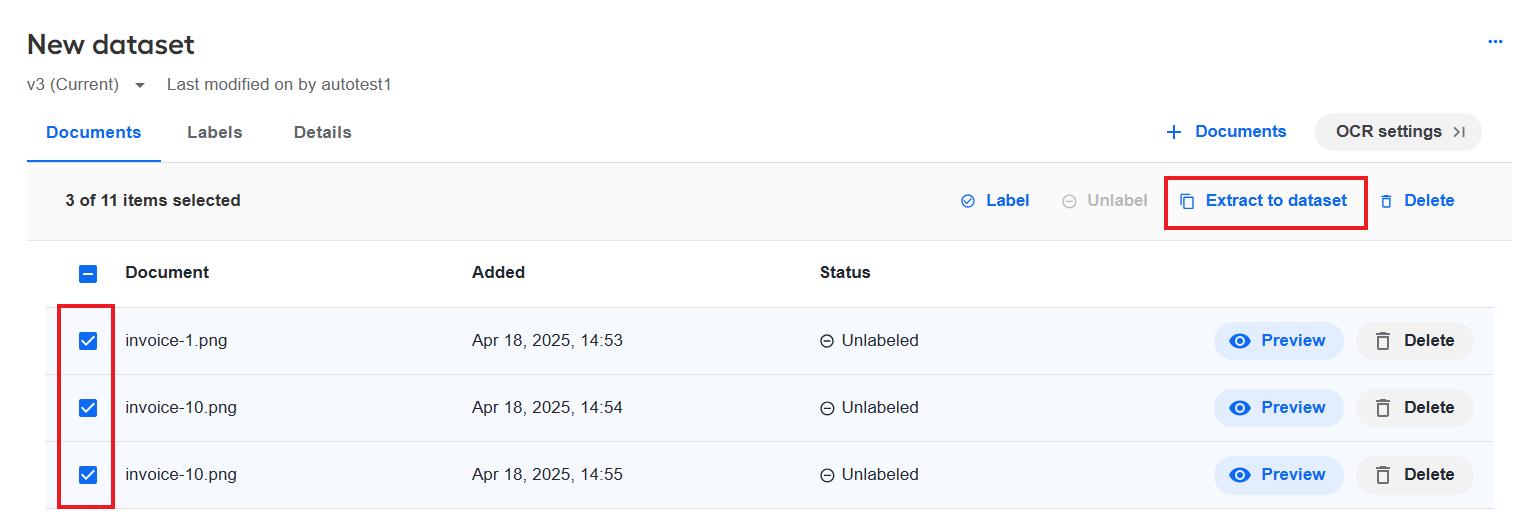This screenshot has width=1530, height=519.
Task: Open the three-dot more options menu
Action: coord(1495,42)
